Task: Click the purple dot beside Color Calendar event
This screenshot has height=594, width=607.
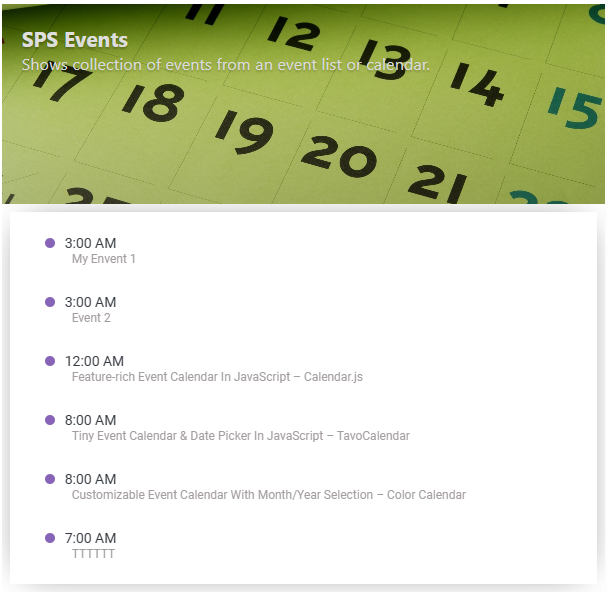Action: [x=50, y=479]
